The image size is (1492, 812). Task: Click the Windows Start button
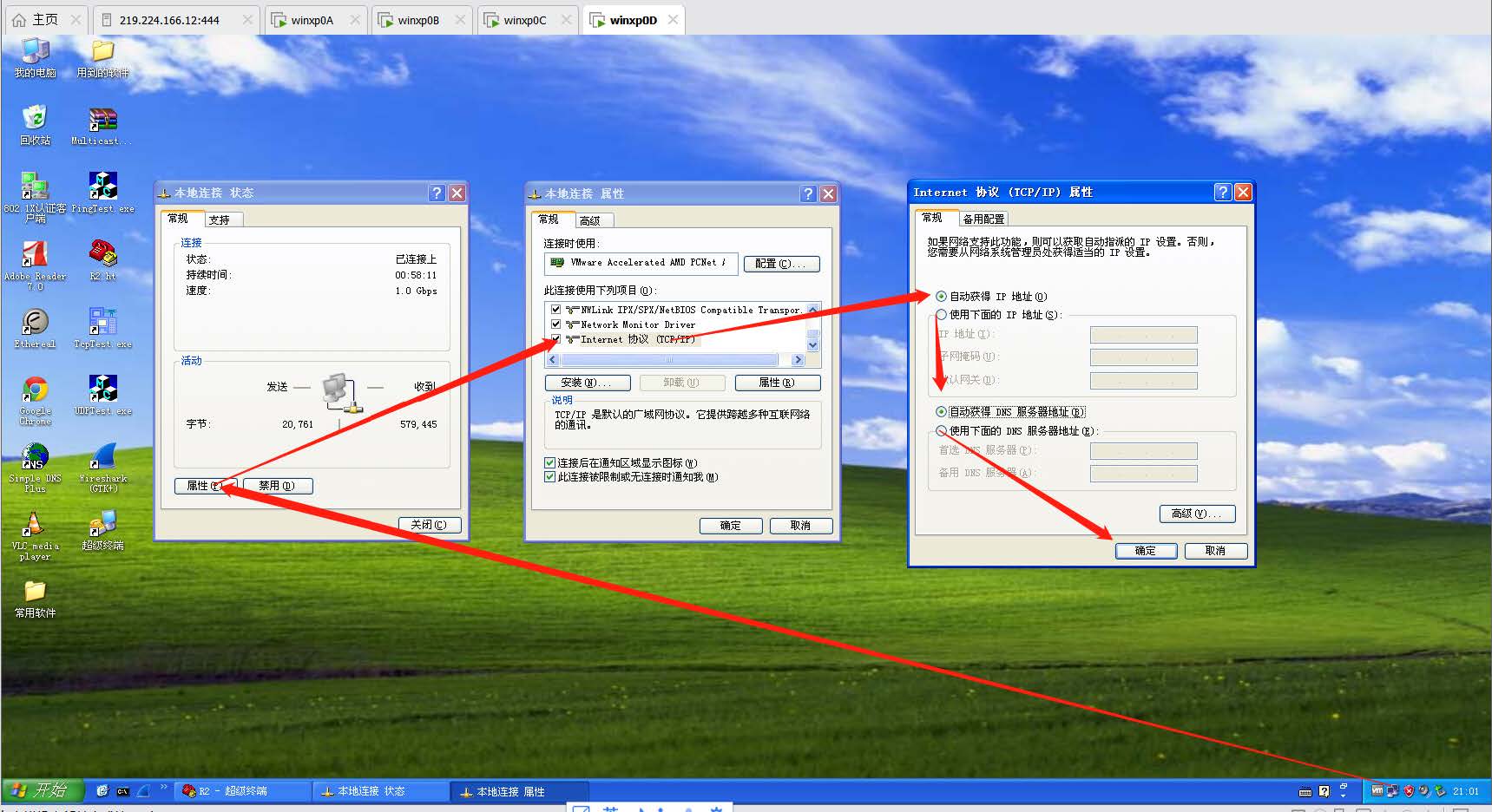(x=43, y=790)
